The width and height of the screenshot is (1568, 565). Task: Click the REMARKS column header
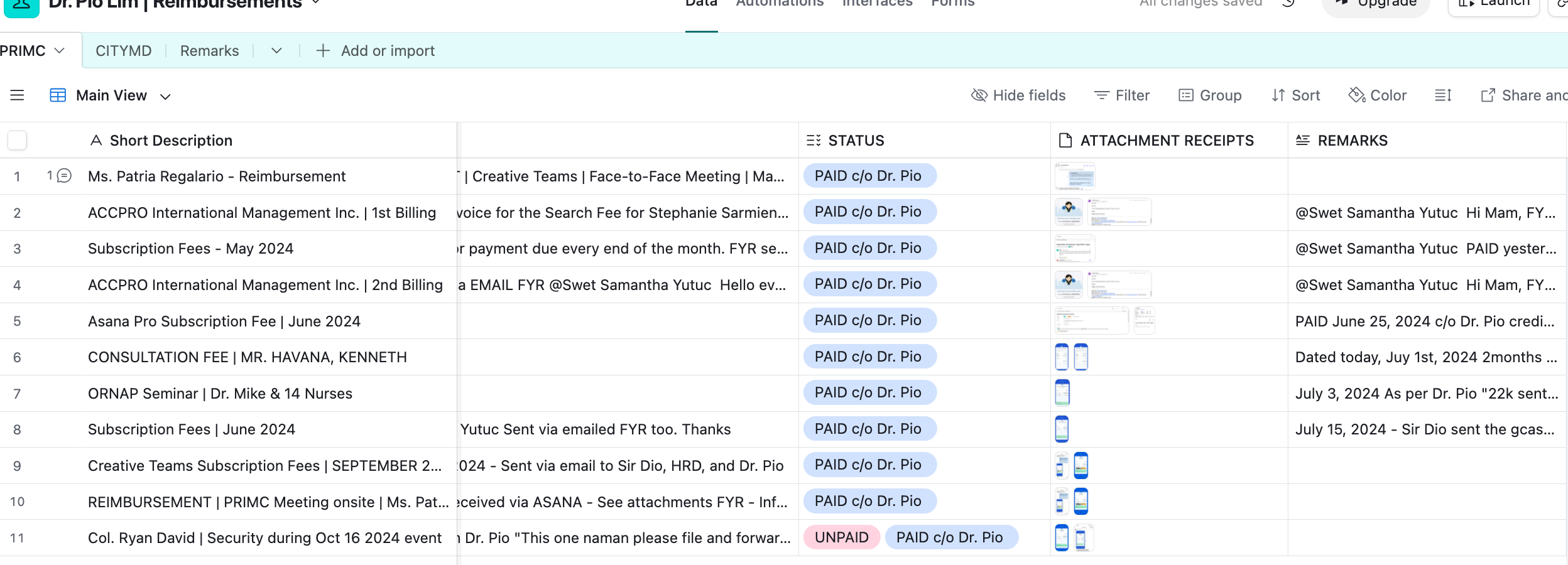pos(1427,141)
